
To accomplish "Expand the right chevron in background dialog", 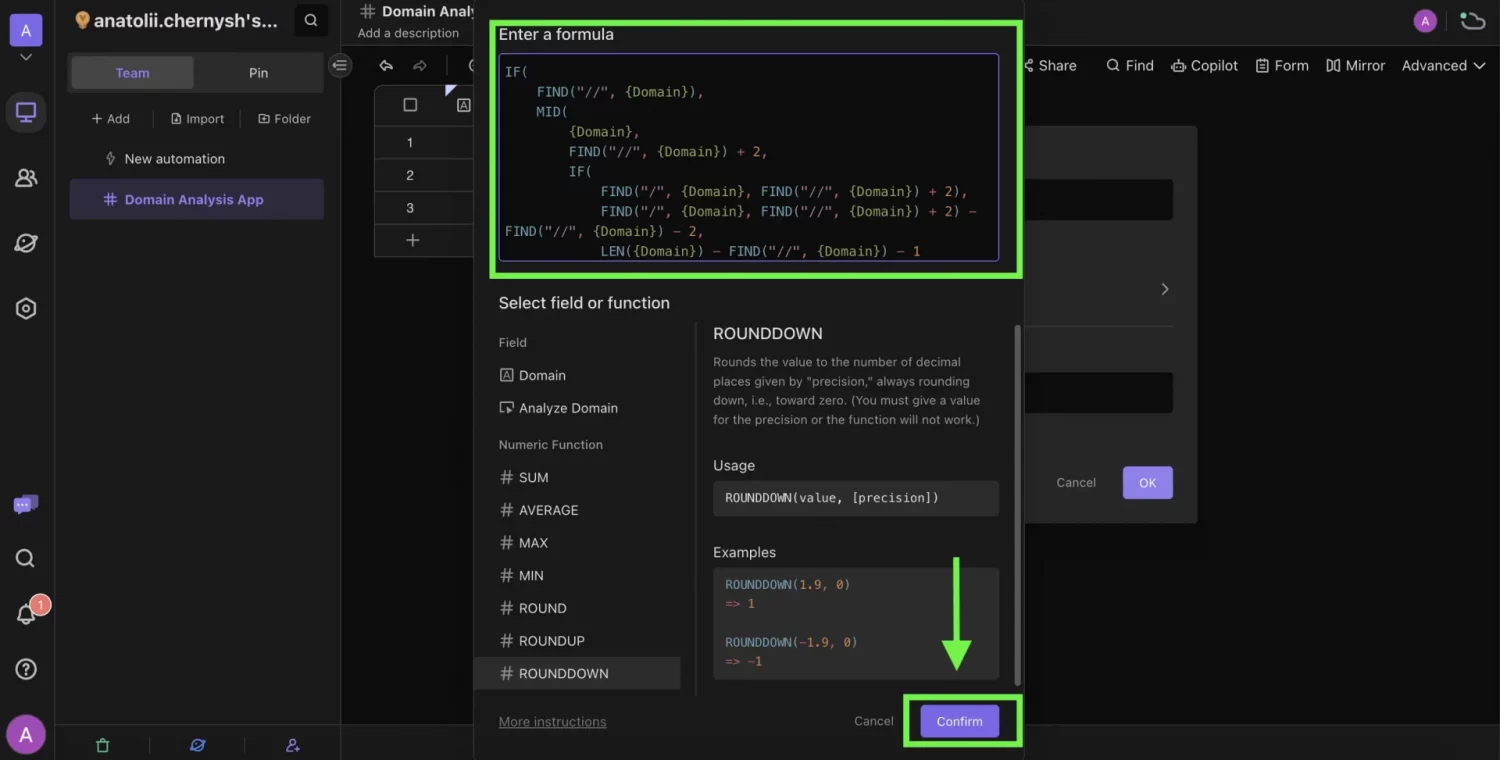I will (x=1164, y=289).
